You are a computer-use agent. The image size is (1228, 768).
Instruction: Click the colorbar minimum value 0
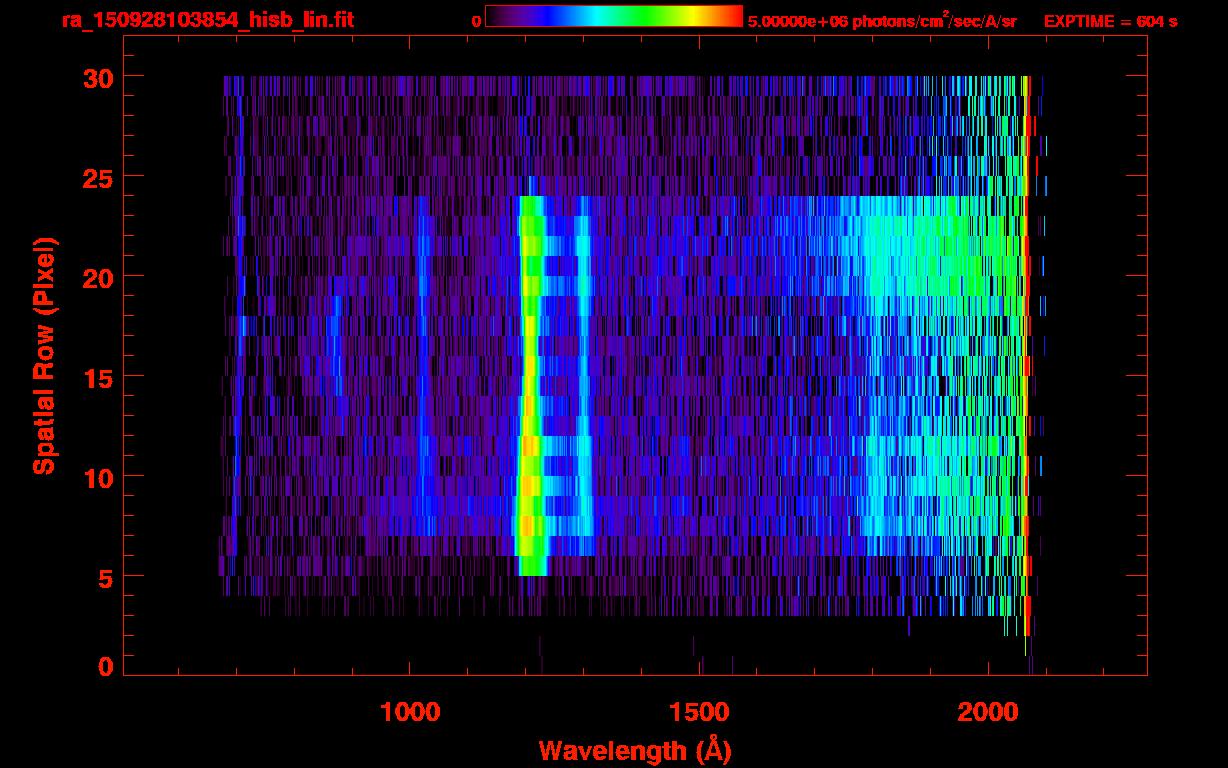click(476, 21)
